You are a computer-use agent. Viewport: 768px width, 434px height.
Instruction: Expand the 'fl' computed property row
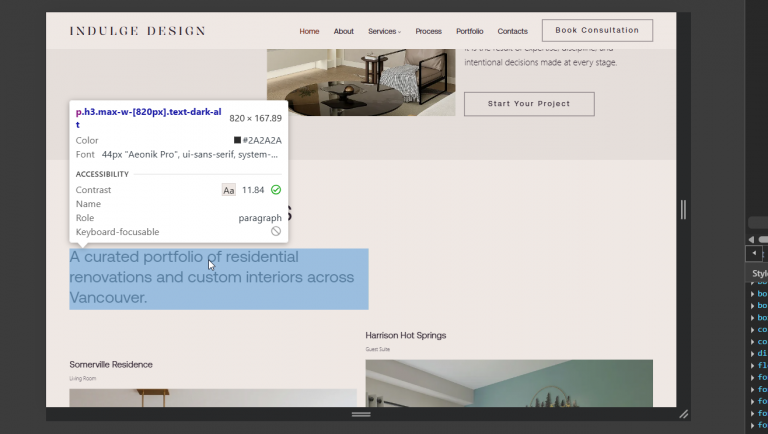(x=753, y=365)
